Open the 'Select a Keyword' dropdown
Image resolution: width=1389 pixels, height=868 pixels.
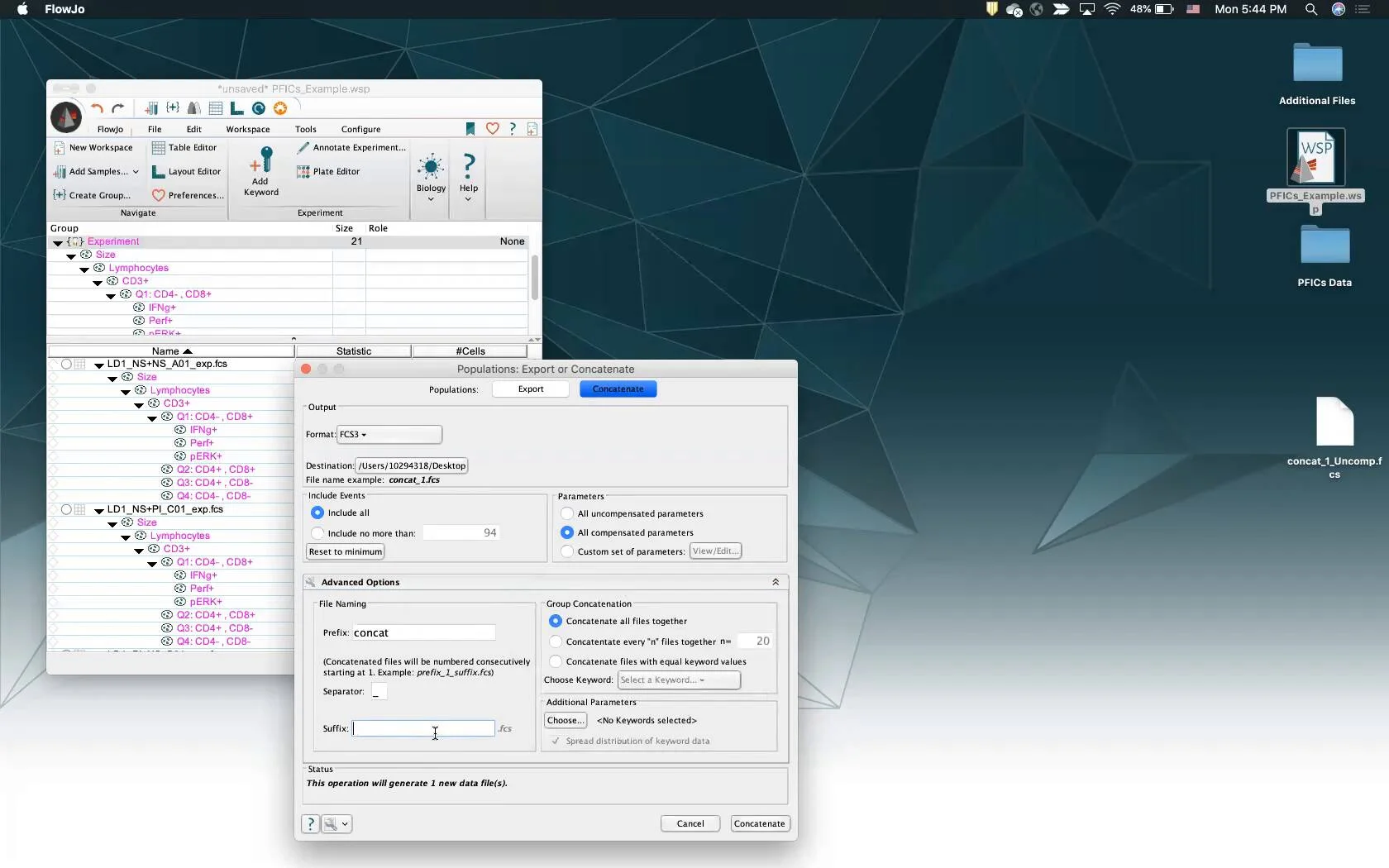(678, 680)
